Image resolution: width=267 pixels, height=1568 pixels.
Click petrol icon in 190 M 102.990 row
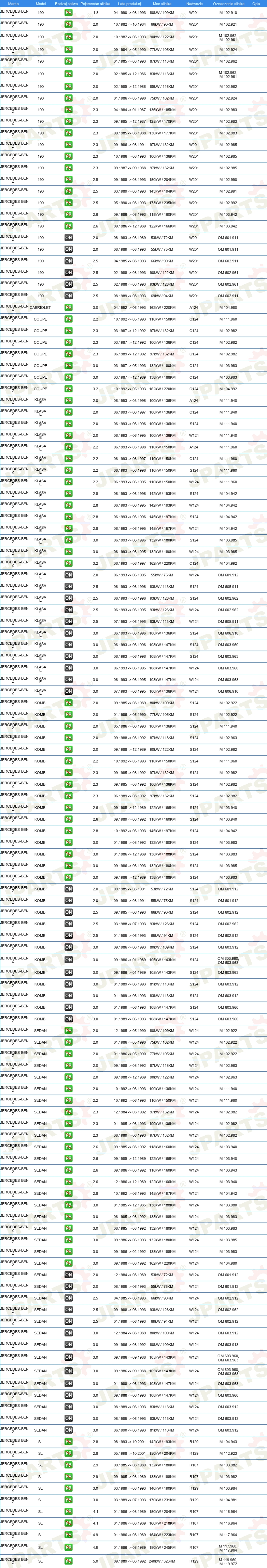coord(68,180)
